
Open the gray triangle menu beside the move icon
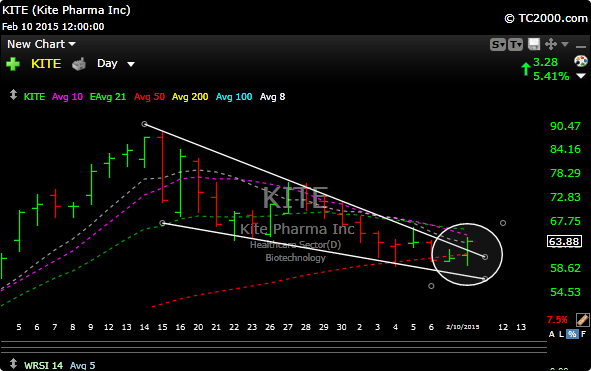(565, 44)
